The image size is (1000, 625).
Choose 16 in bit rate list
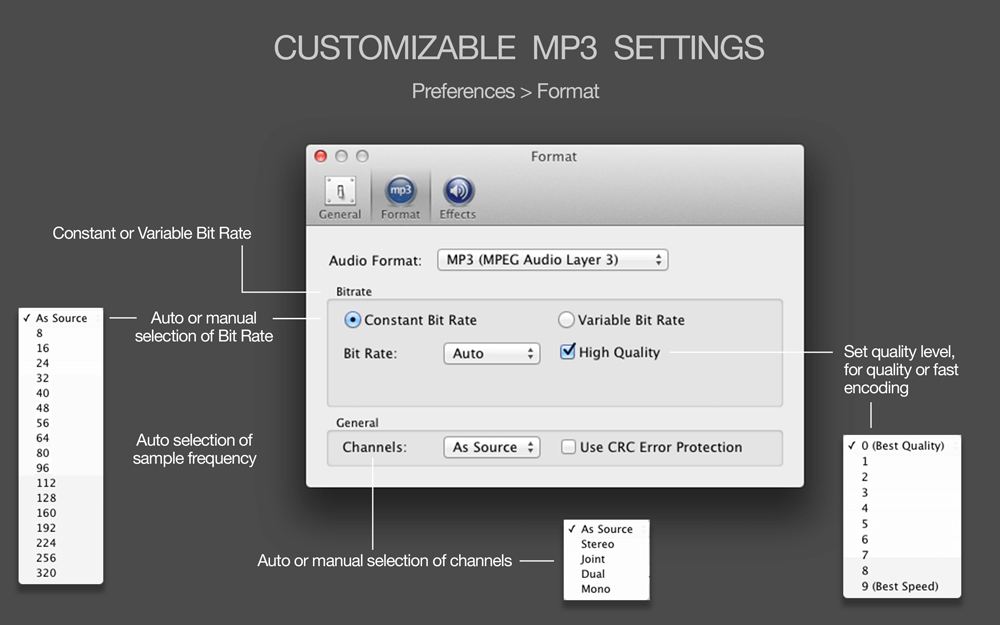coord(61,348)
